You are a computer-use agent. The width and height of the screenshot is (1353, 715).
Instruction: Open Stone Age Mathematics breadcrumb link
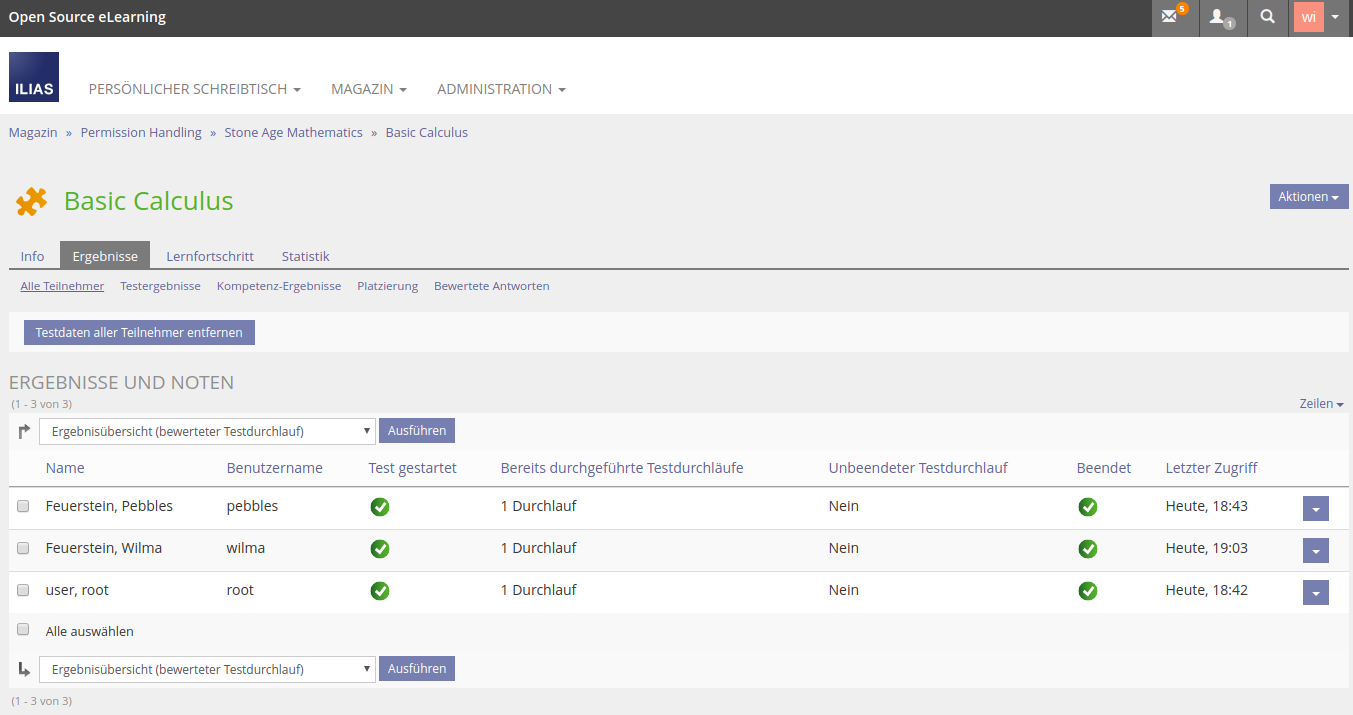[x=293, y=132]
